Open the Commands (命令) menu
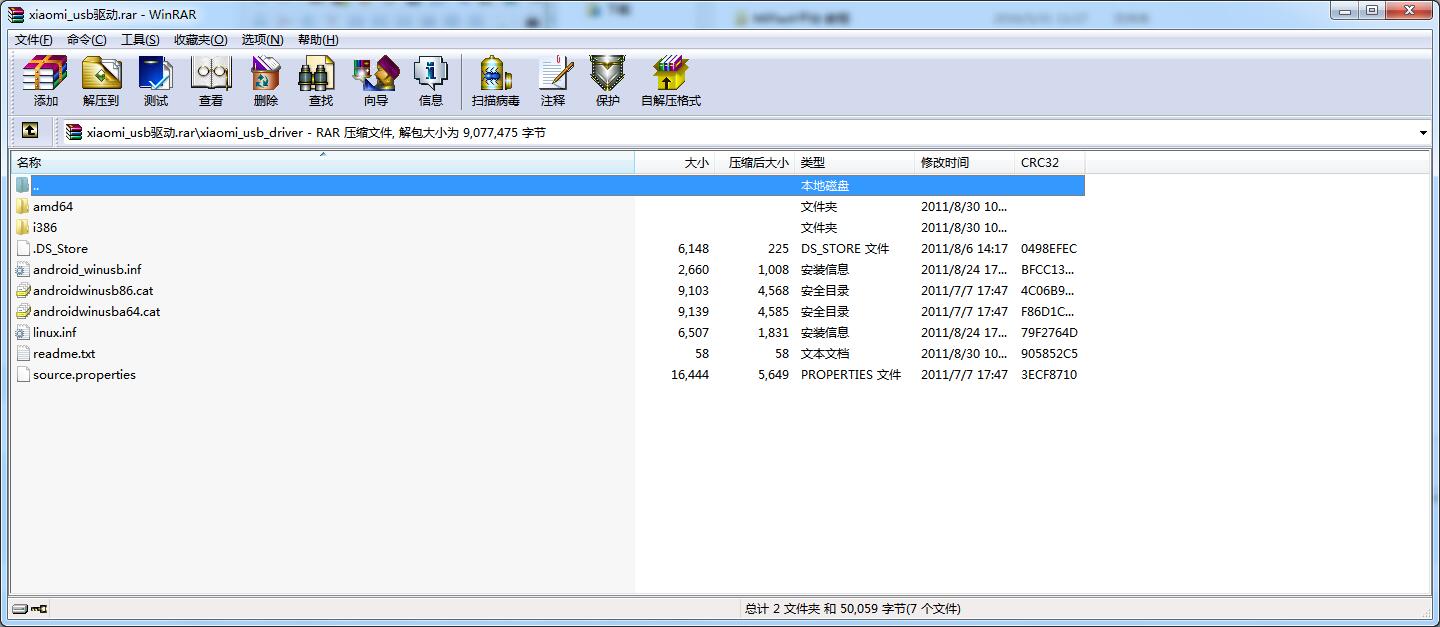This screenshot has width=1440, height=627. click(x=87, y=39)
